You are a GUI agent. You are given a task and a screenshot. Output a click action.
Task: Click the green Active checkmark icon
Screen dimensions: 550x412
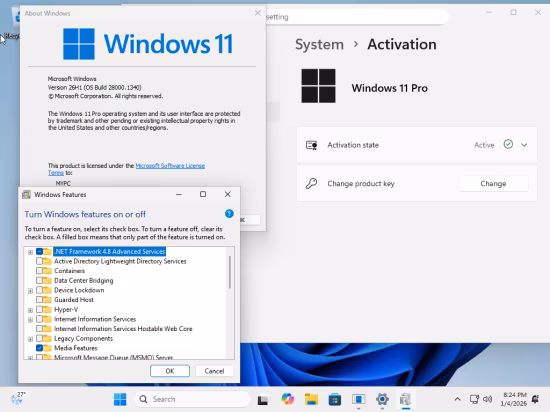508,144
